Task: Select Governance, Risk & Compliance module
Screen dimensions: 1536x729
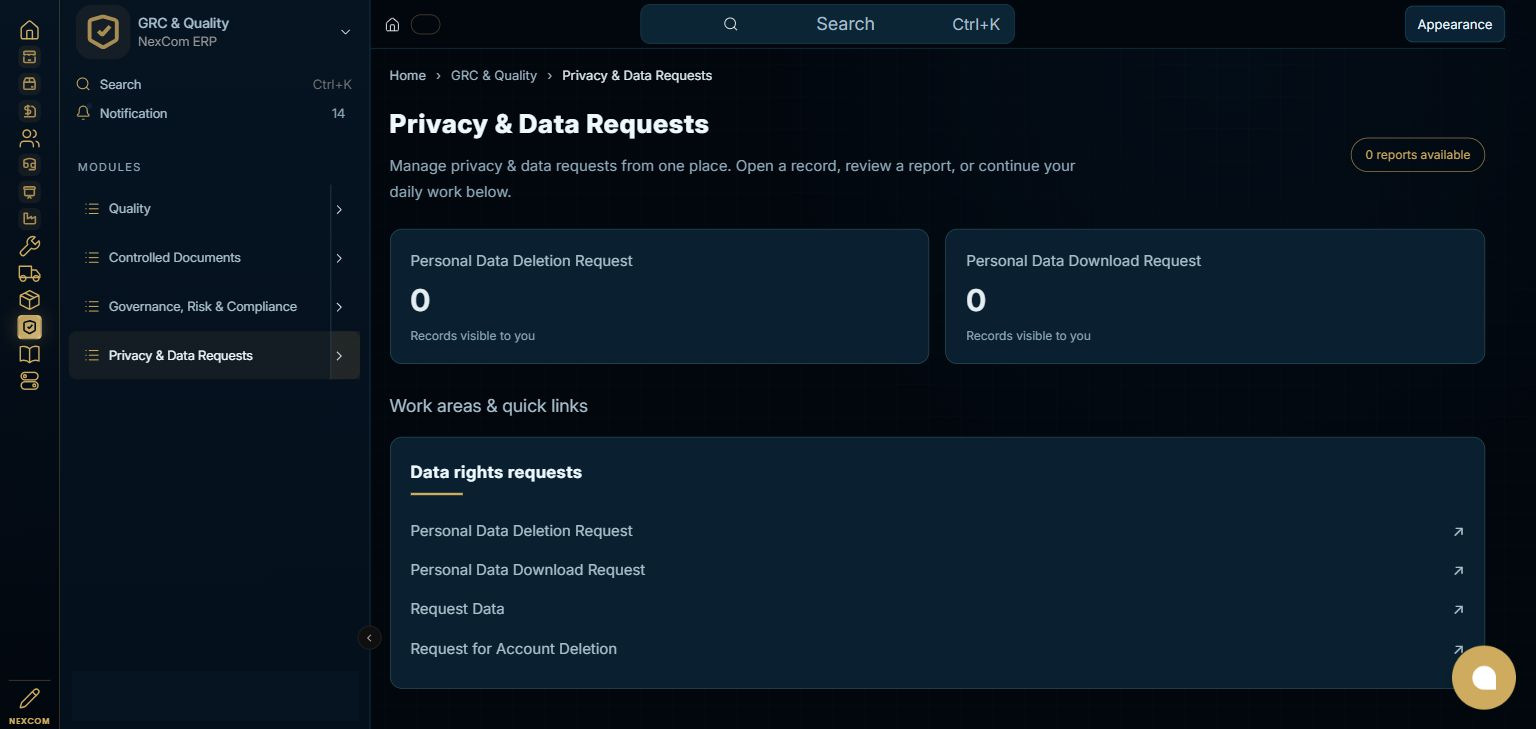Action: coord(200,307)
